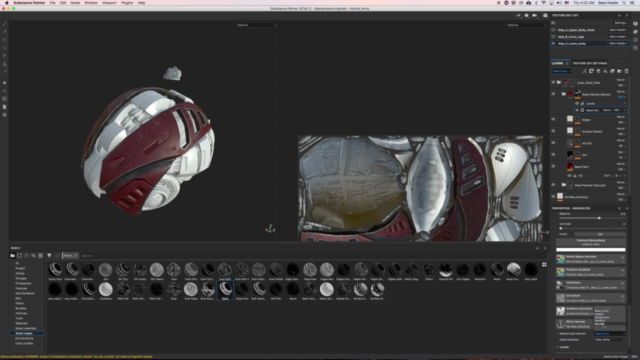
Task: Collapse the Steel Painted Stained folder
Action: 564,94
